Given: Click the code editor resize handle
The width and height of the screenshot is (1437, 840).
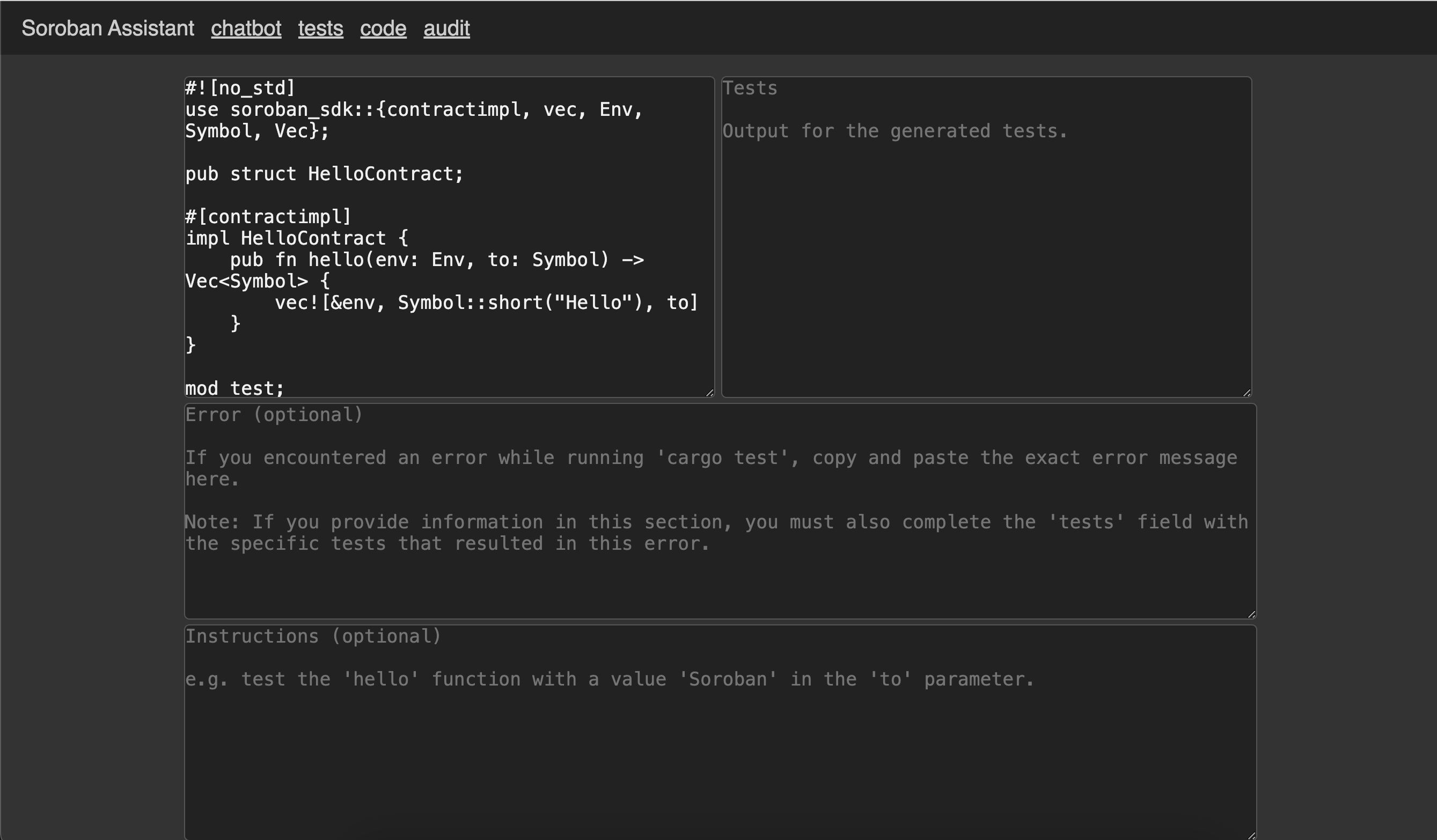Looking at the screenshot, I should click(x=710, y=392).
